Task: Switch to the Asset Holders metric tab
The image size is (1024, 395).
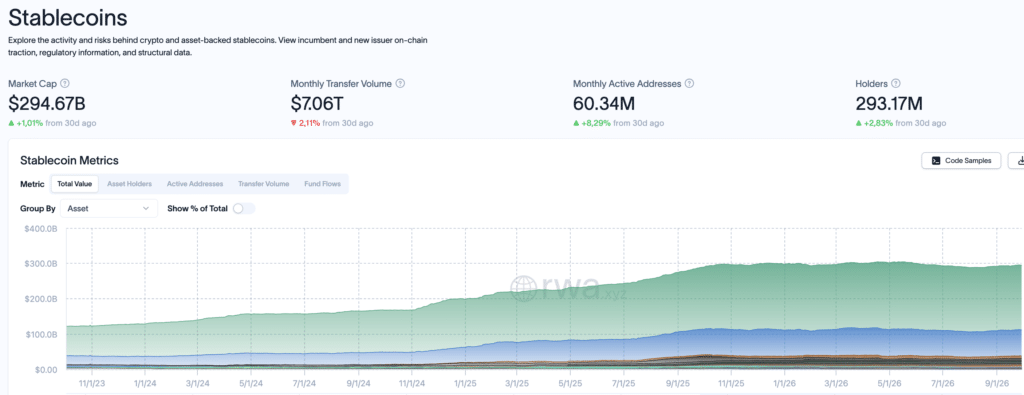Action: (129, 184)
